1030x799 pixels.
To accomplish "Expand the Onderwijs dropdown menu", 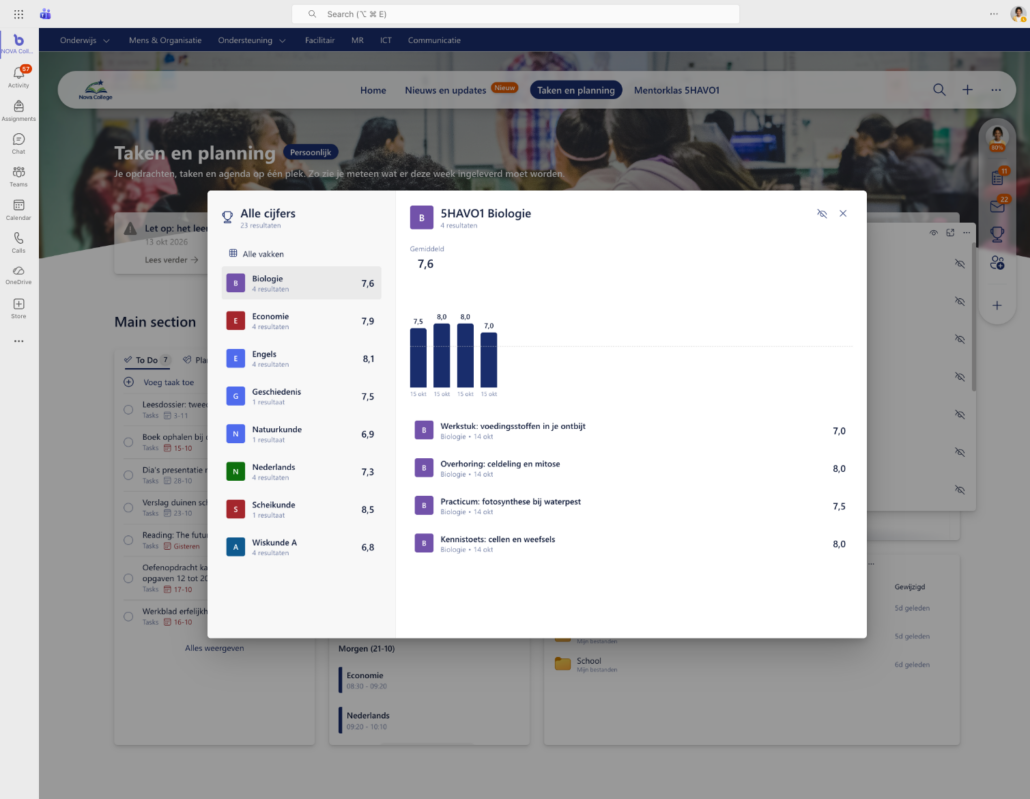I will click(x=85, y=40).
